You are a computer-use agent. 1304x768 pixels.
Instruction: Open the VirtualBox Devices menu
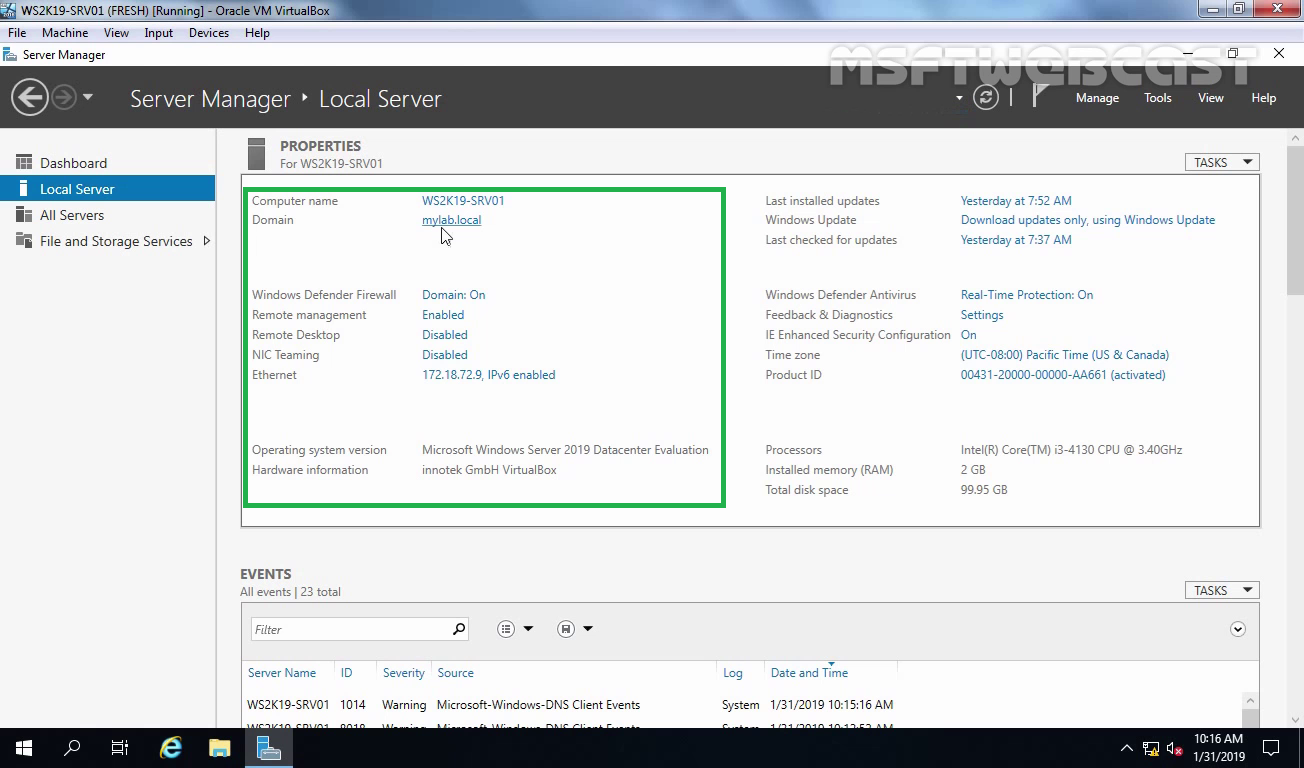(x=209, y=33)
